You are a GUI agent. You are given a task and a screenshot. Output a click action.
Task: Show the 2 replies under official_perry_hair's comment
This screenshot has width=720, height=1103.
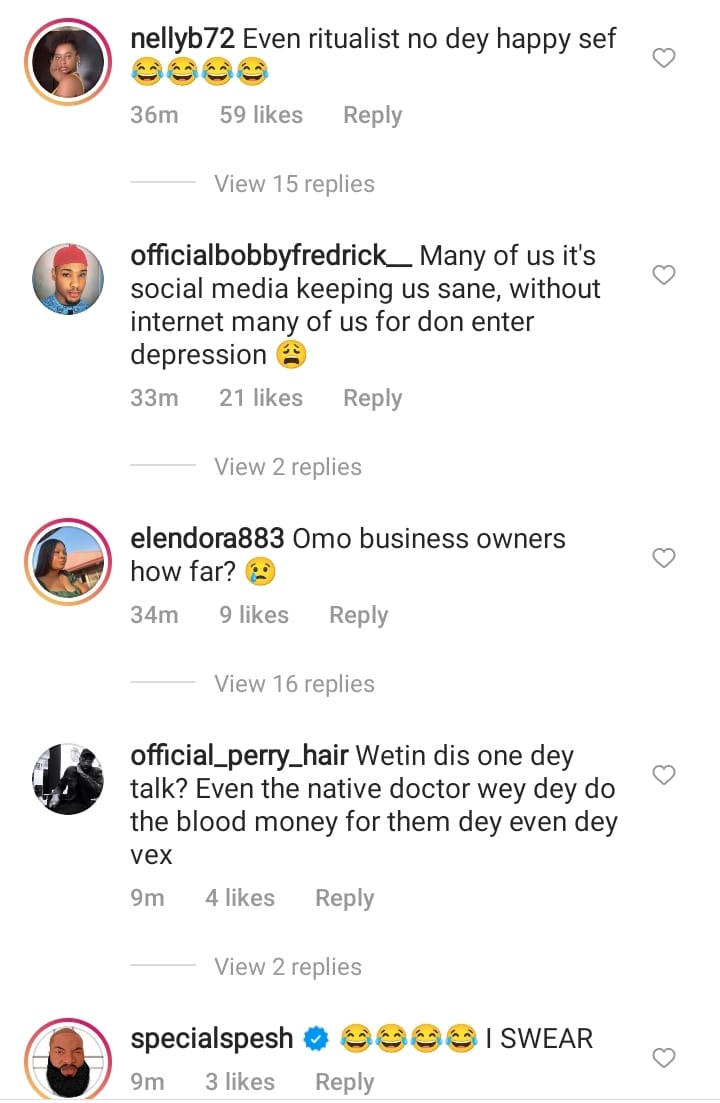pos(288,967)
